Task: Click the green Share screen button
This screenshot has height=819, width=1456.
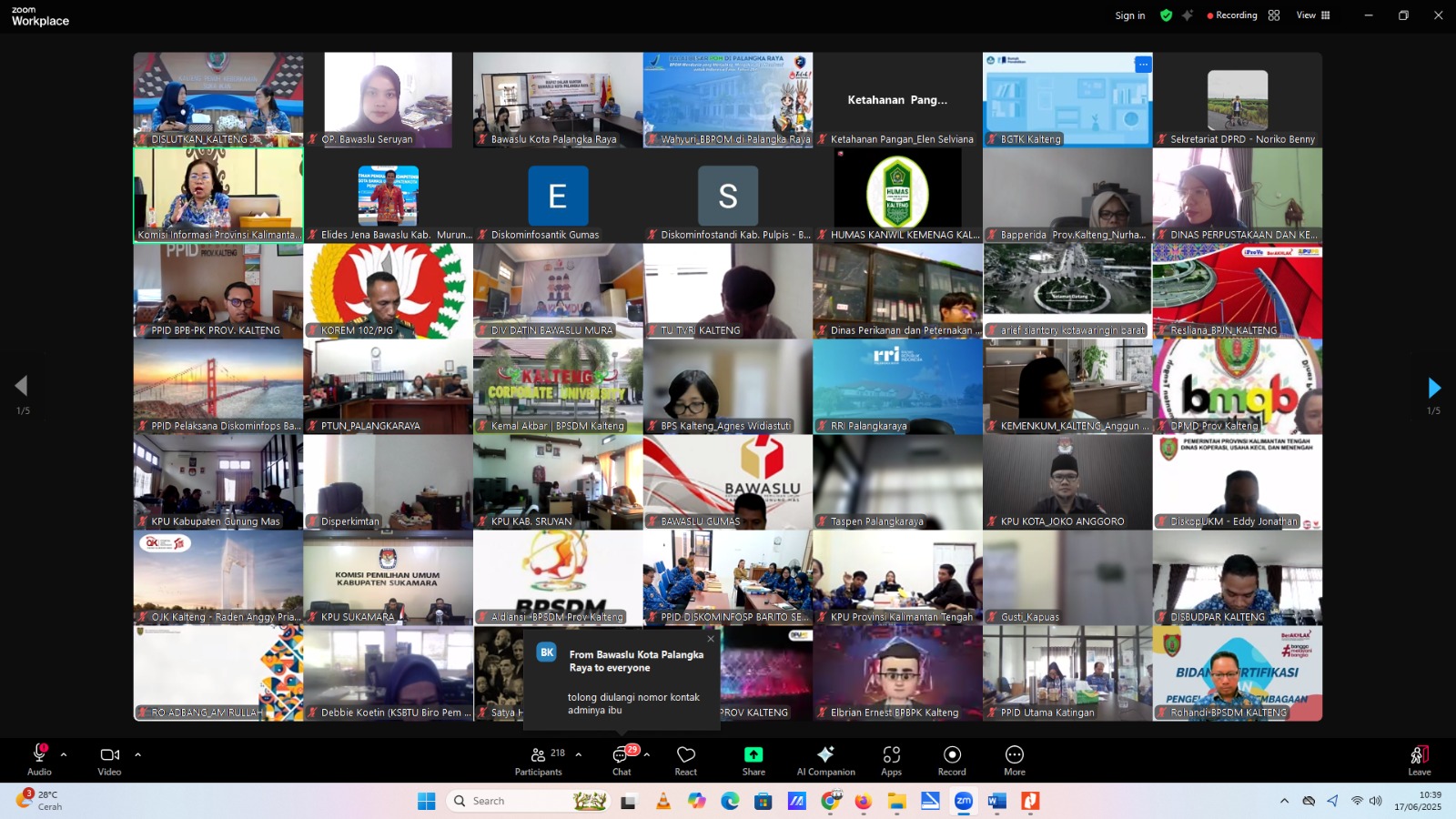Action: coord(753,761)
